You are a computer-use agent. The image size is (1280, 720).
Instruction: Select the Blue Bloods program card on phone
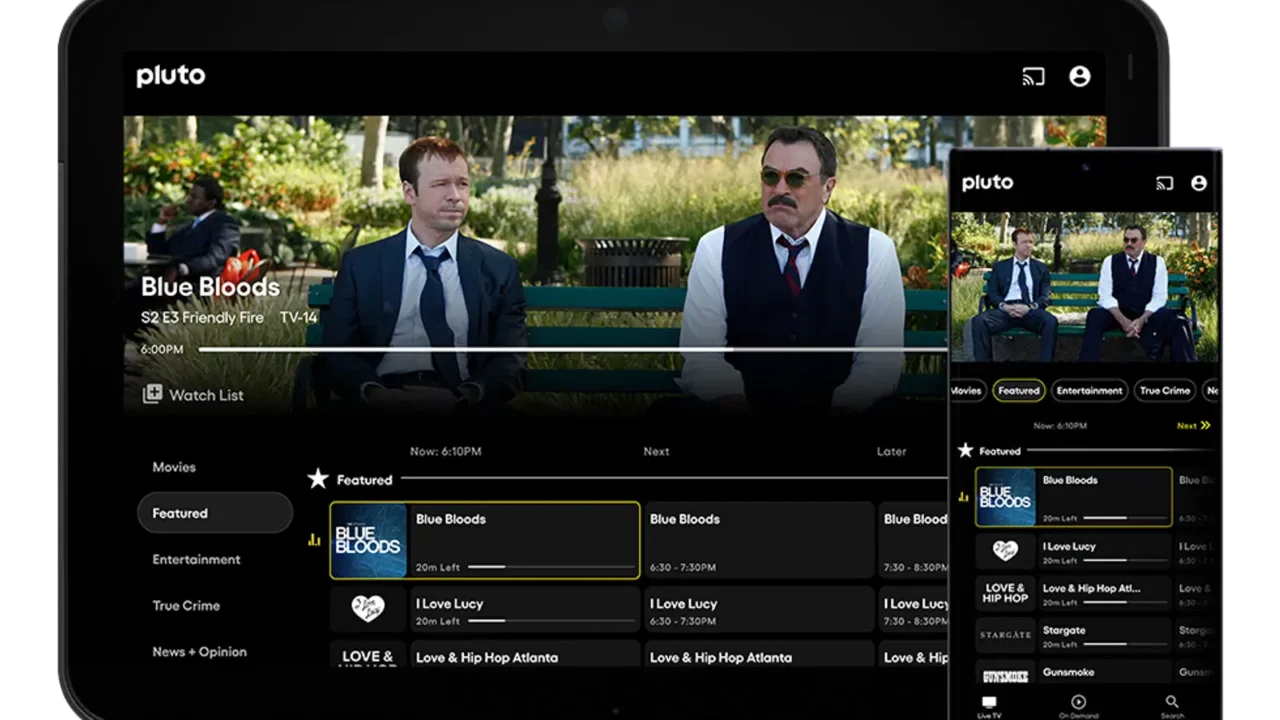click(x=1074, y=497)
